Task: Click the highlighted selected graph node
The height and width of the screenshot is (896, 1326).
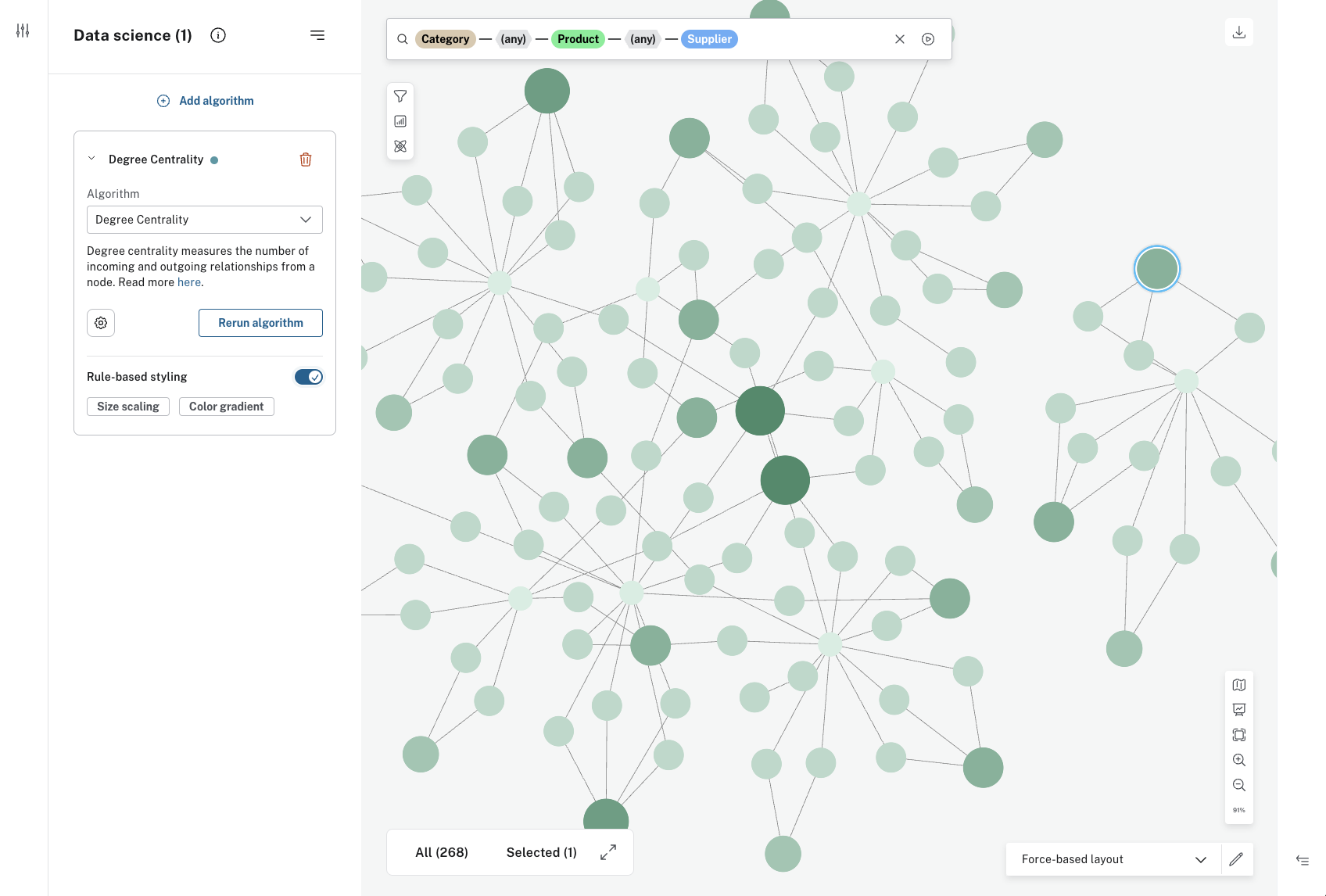Action: click(x=1157, y=269)
